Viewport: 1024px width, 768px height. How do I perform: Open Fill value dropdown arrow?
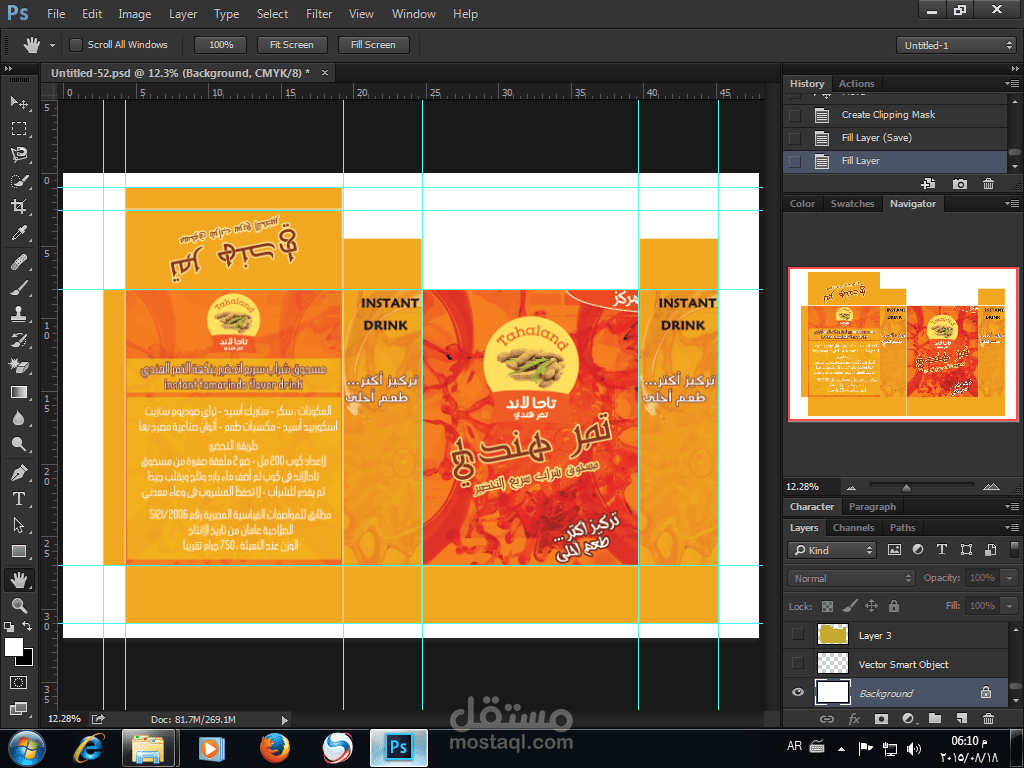click(1010, 606)
